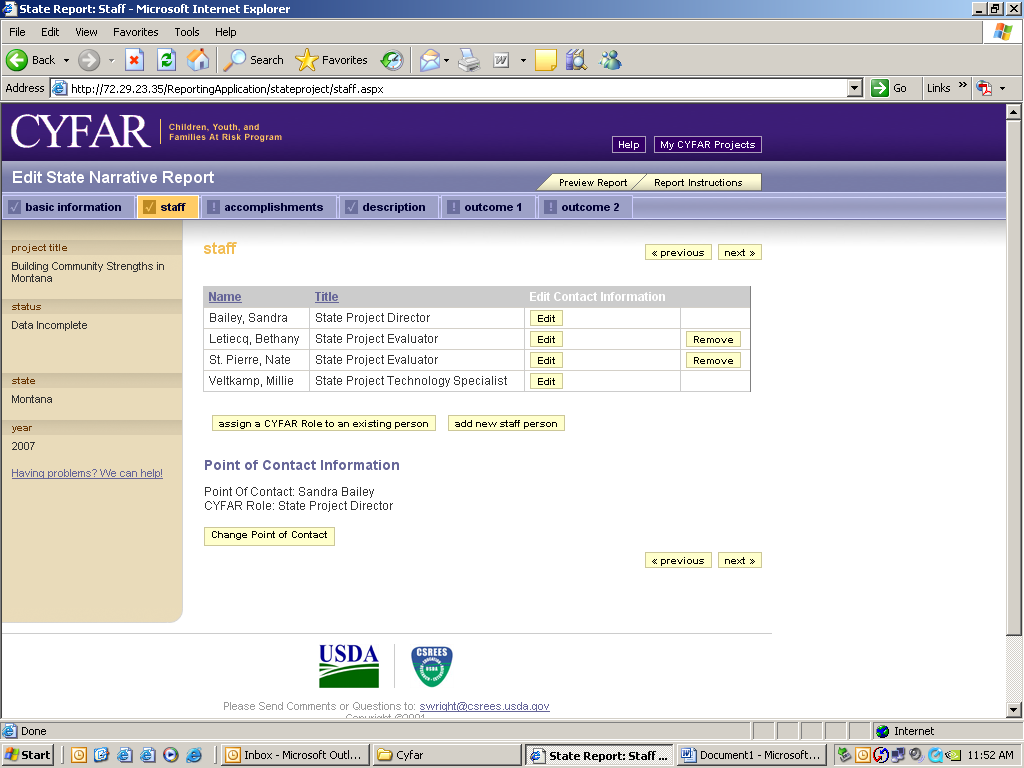The width and height of the screenshot is (1024, 768).
Task: Click 'Having problems? We can help!' link
Action: (87, 473)
